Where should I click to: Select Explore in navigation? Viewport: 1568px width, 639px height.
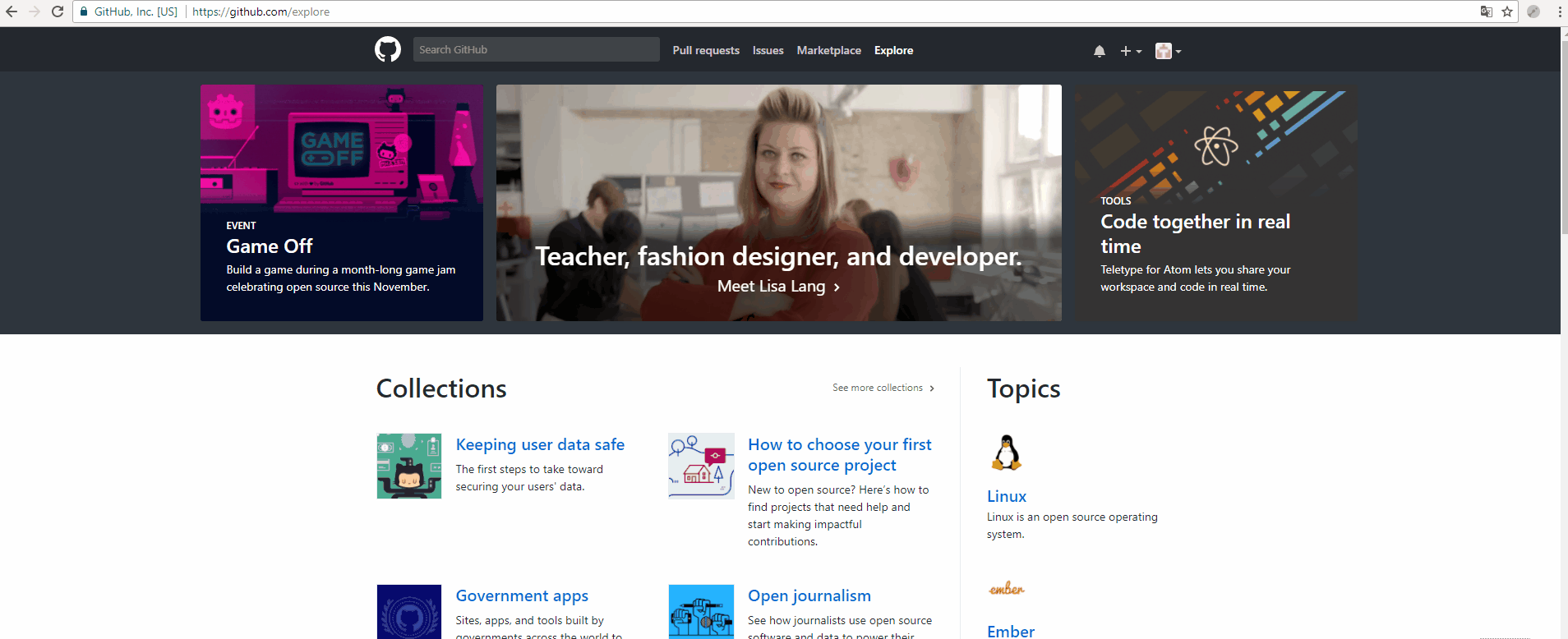coord(893,50)
